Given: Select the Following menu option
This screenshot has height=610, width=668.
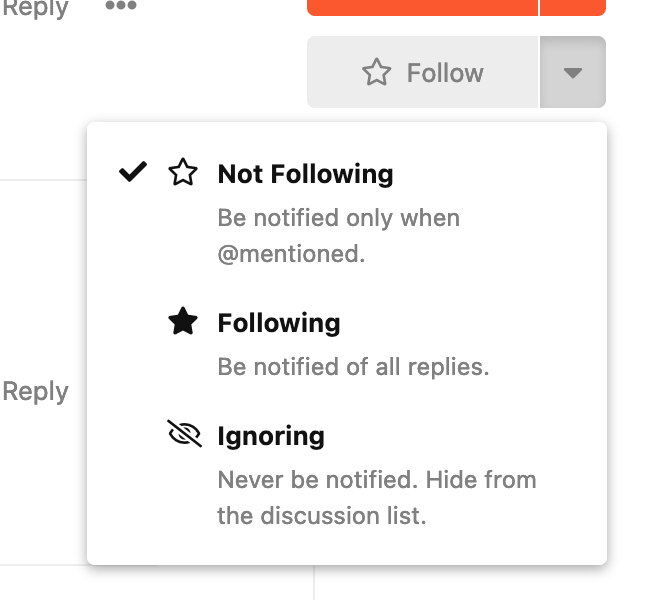Looking at the screenshot, I should 347,343.
